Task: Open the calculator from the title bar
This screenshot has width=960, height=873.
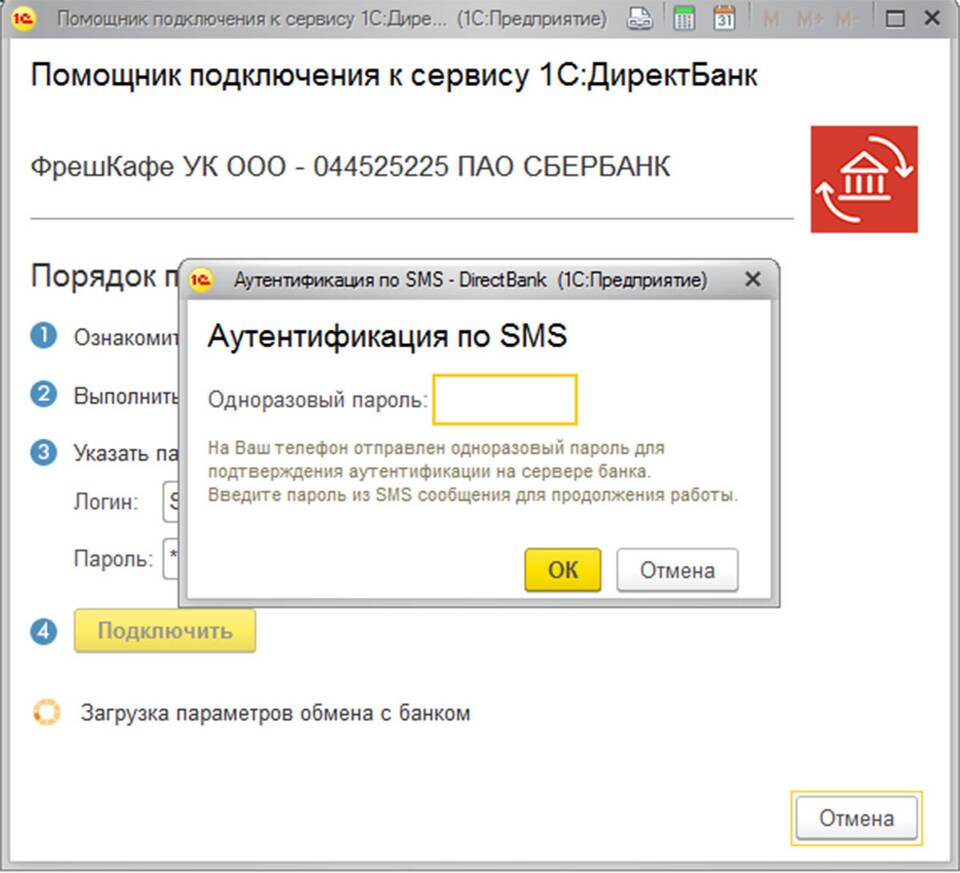Action: point(684,19)
